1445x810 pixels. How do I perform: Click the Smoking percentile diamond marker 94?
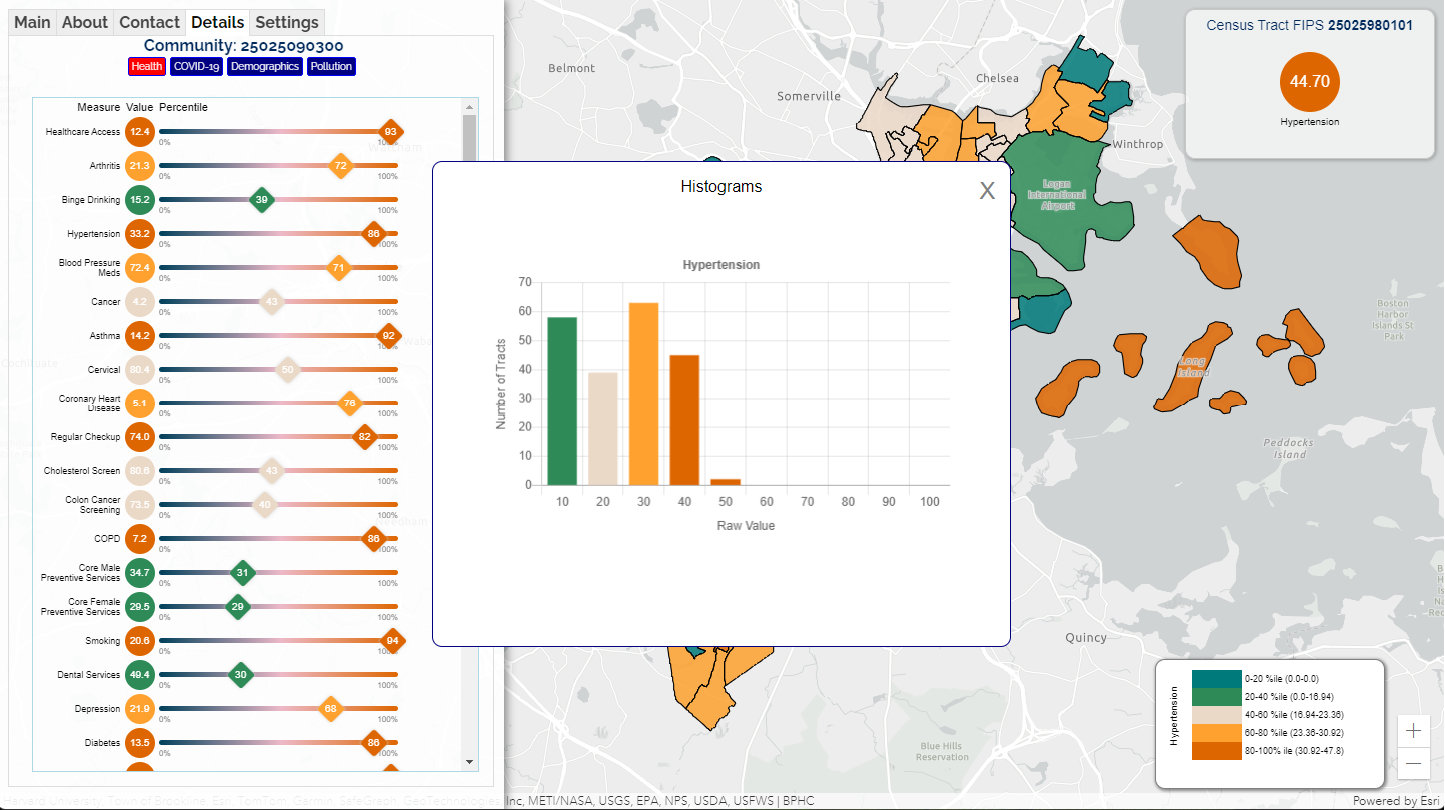(393, 641)
